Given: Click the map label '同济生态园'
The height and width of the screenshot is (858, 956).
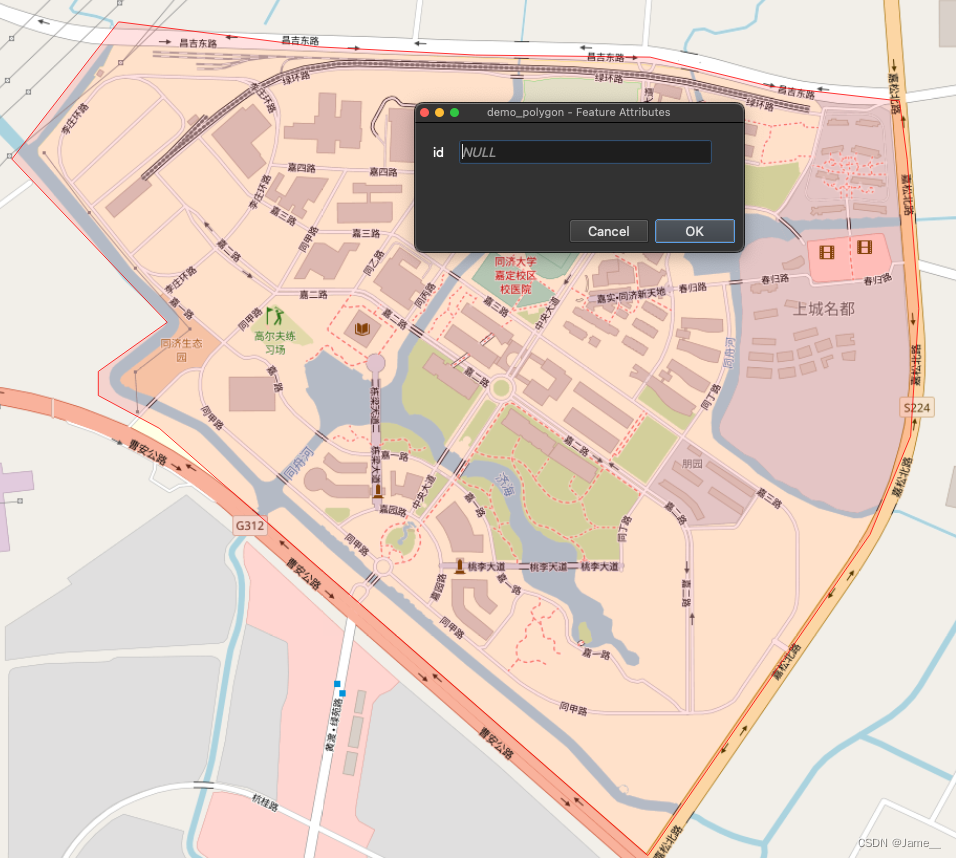Looking at the screenshot, I should click(181, 350).
